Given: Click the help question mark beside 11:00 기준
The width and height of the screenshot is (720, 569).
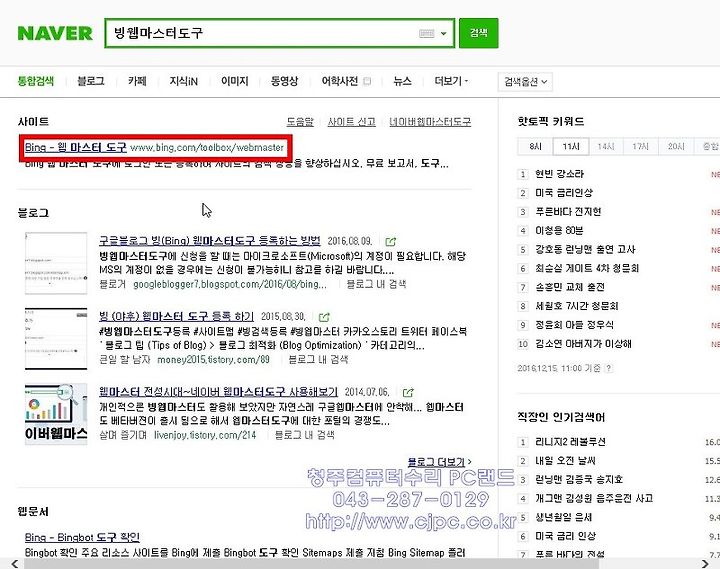Looking at the screenshot, I should click(x=609, y=368).
